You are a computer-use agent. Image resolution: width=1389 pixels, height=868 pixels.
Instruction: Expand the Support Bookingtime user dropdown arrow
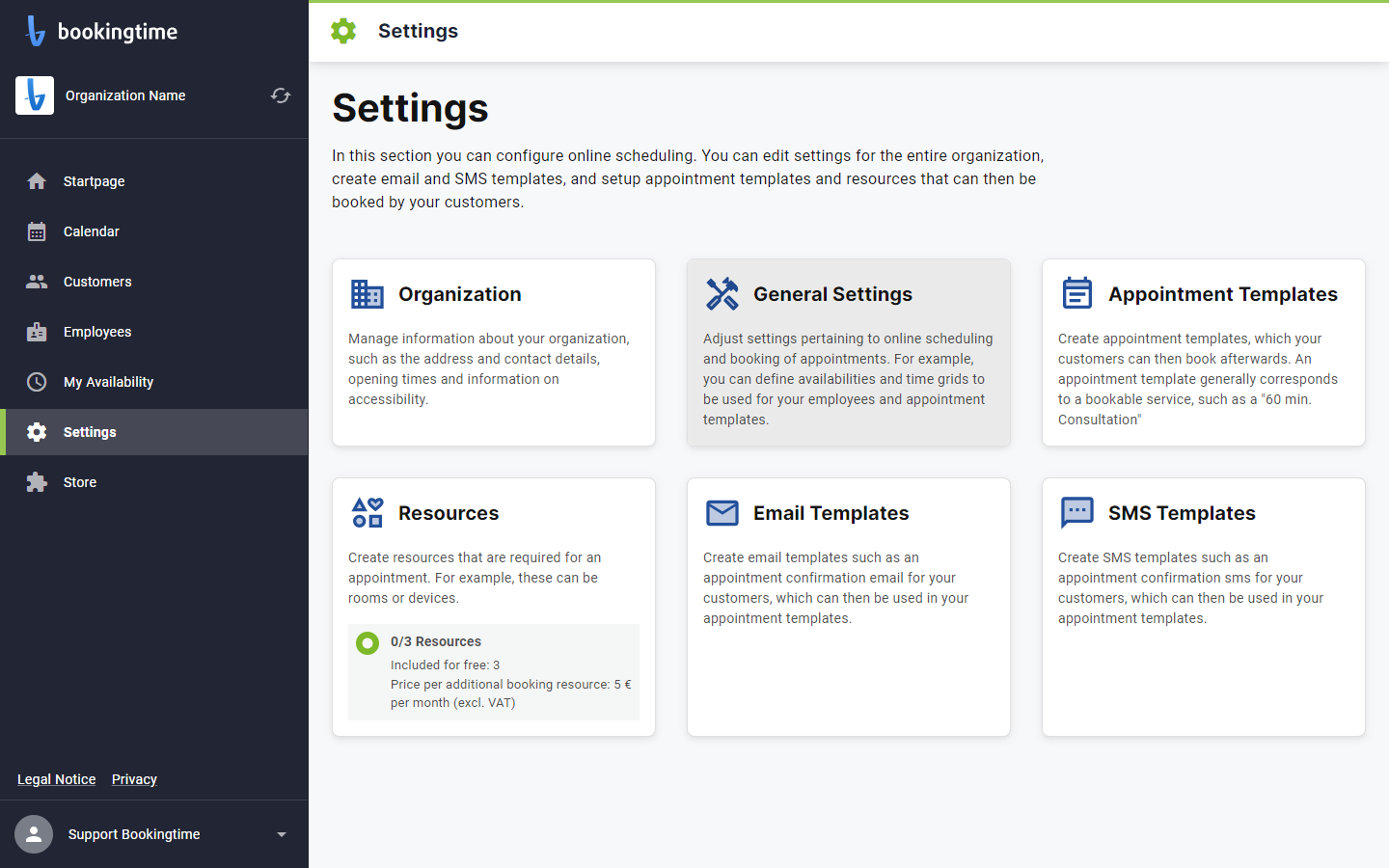pyautogui.click(x=282, y=834)
